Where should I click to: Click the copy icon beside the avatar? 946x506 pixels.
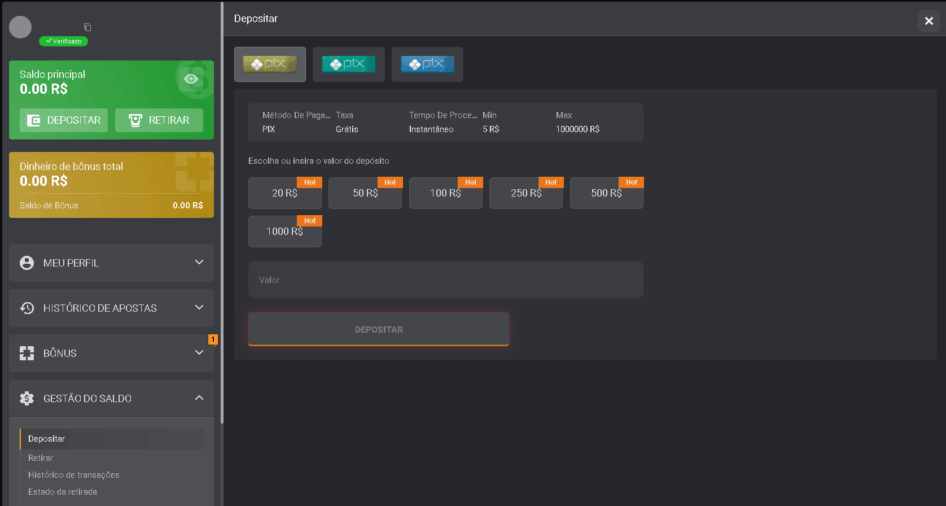tap(87, 27)
